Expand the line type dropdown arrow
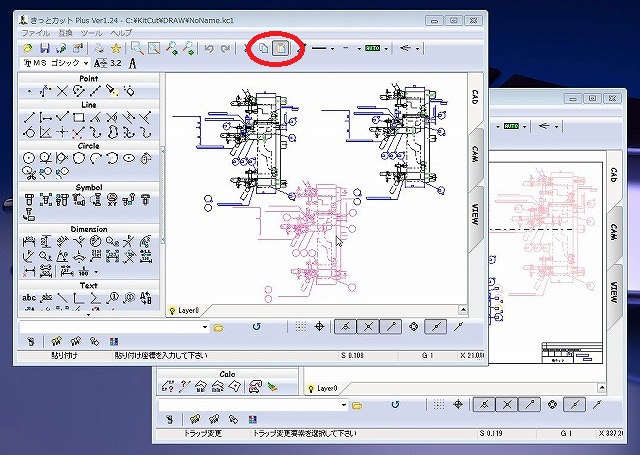Viewport: 640px width, 455px height. tap(332, 49)
